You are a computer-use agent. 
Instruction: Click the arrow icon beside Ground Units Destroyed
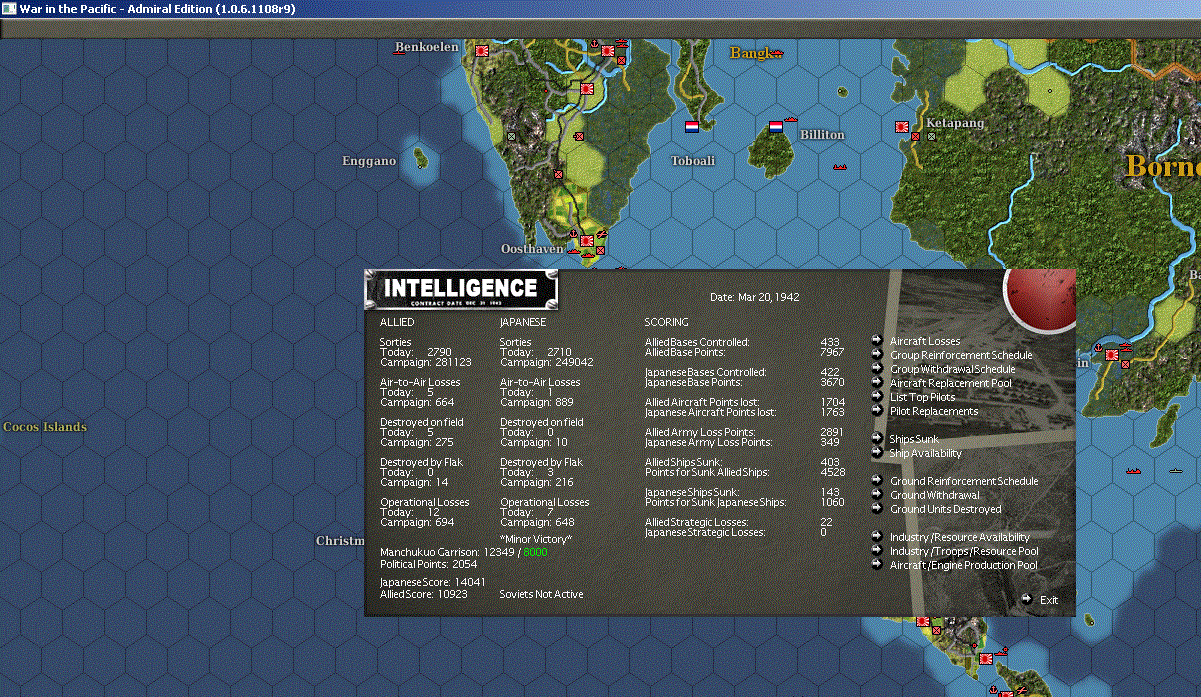tap(877, 509)
